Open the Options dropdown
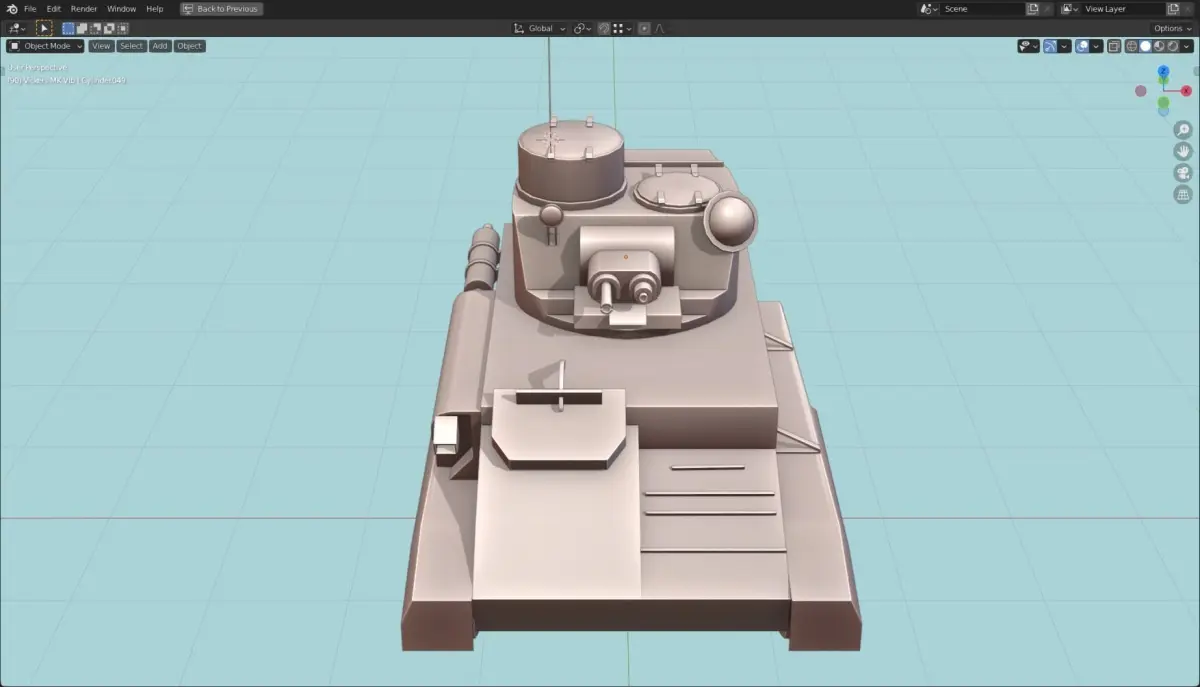This screenshot has height=687, width=1200. [x=1172, y=28]
